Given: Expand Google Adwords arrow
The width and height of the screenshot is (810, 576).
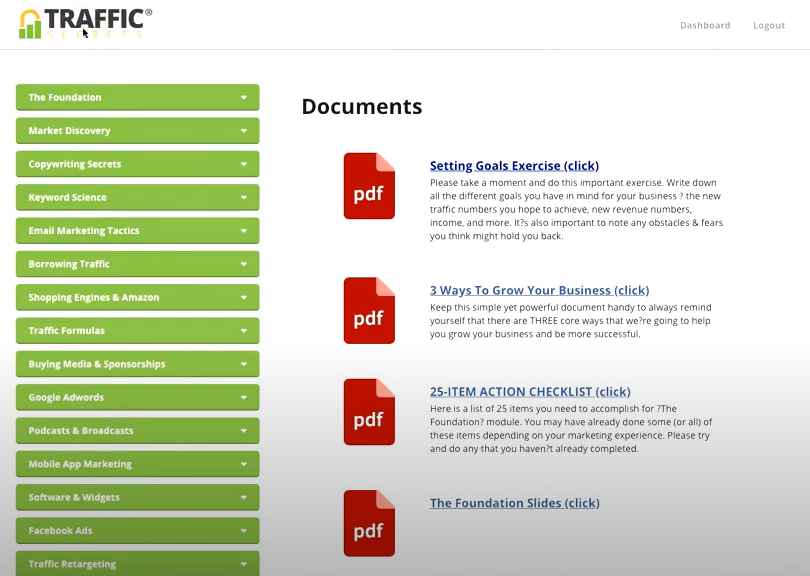Looking at the screenshot, I should point(244,397).
